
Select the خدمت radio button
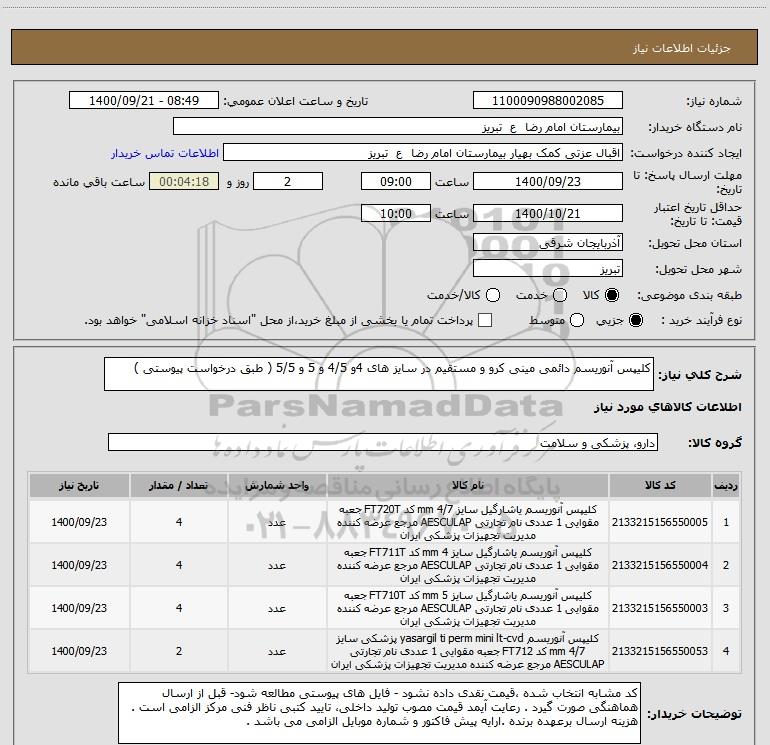tap(560, 295)
